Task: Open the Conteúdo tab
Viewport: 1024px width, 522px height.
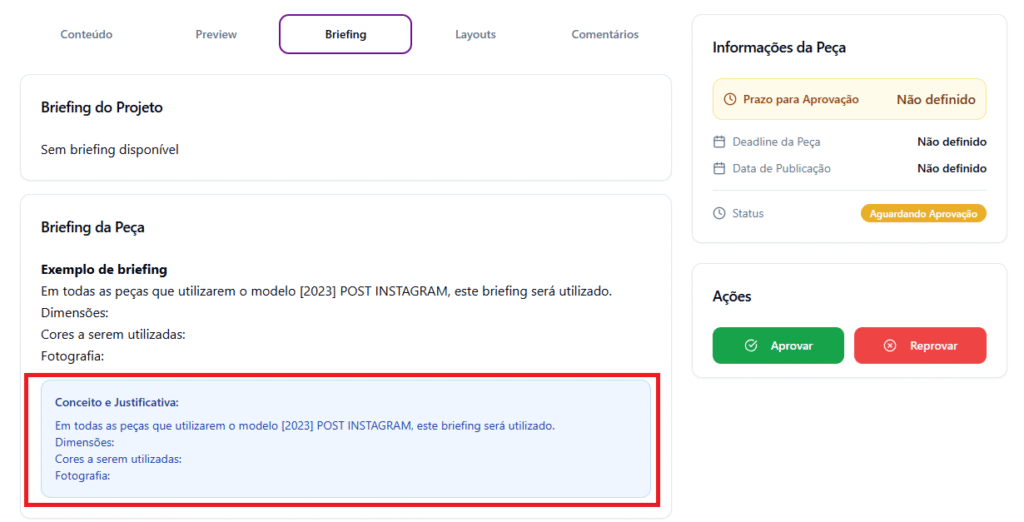Action: tap(86, 34)
